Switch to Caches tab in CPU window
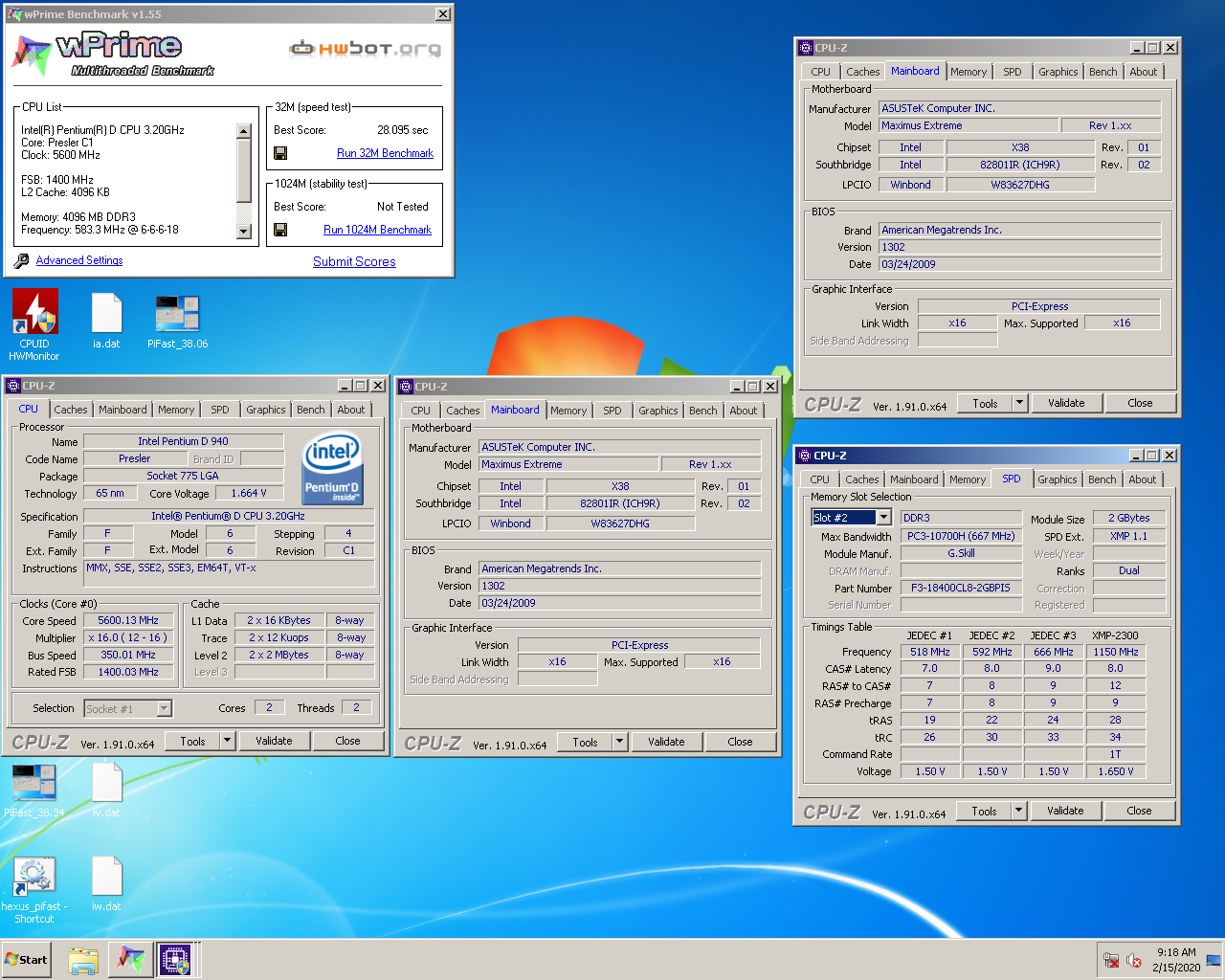The height and width of the screenshot is (980, 1225). point(71,410)
